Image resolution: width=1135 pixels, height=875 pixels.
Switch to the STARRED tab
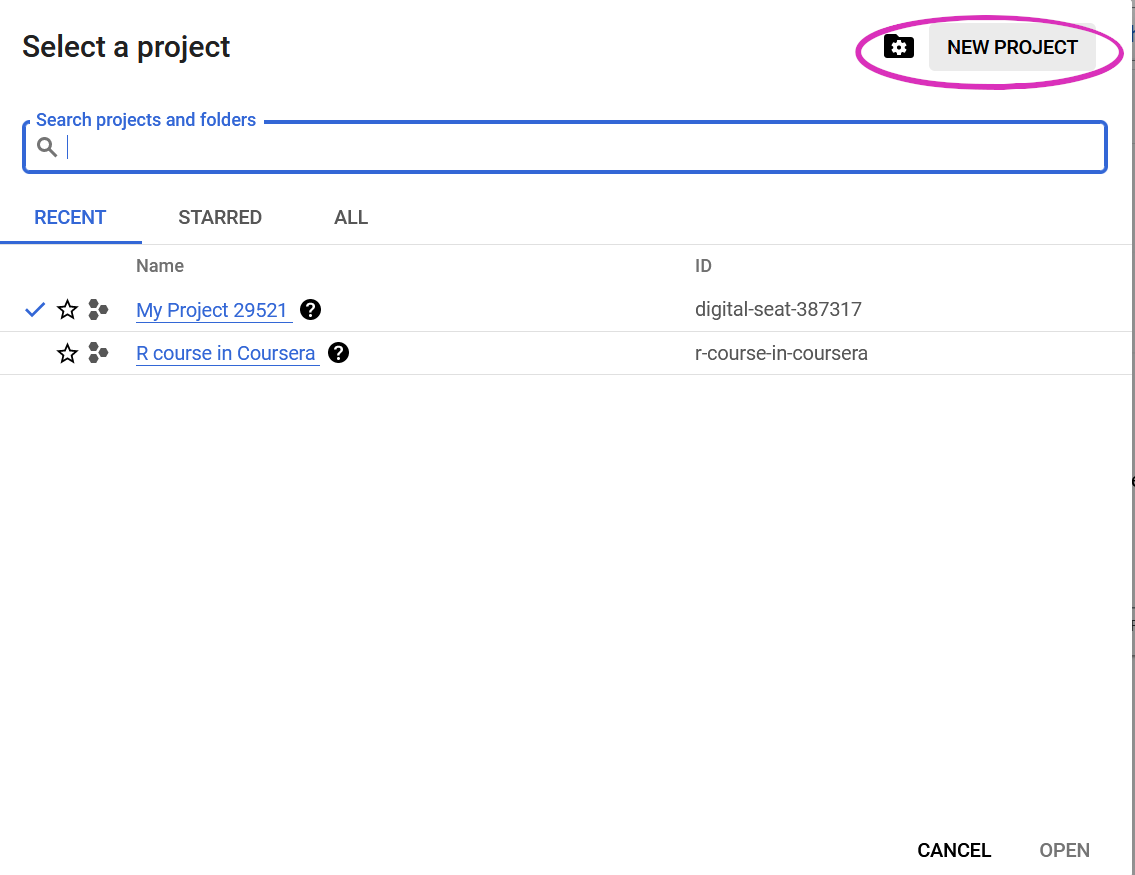[x=220, y=217]
